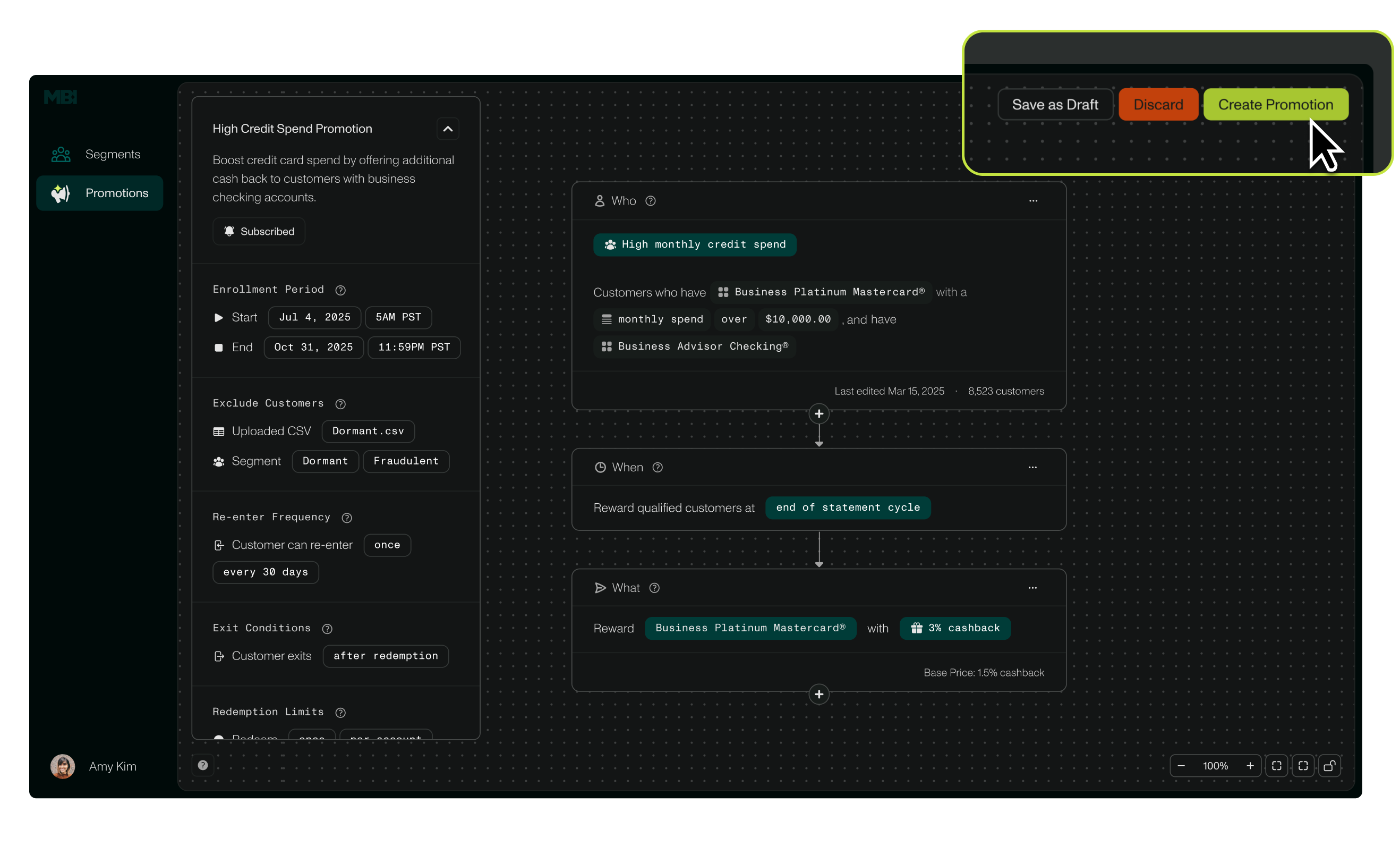Open the re-enter 'once' dropdown

[x=387, y=545]
